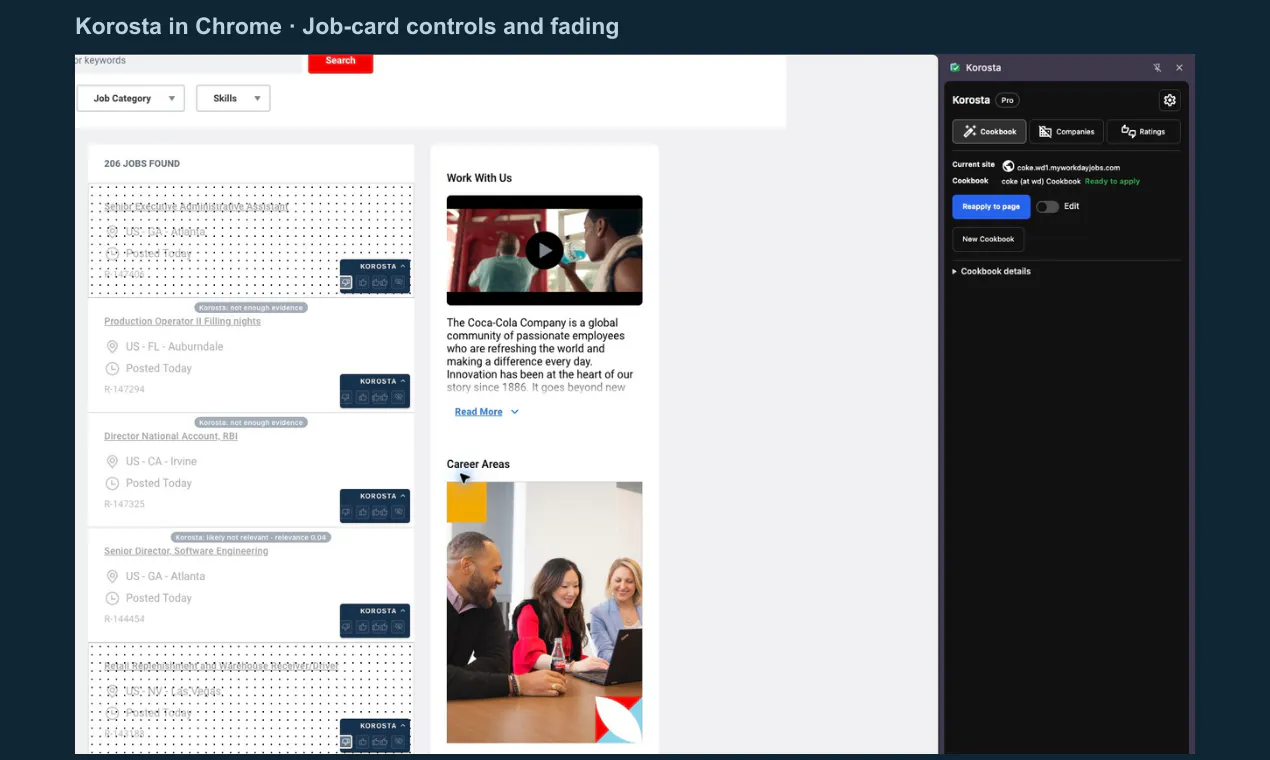Click the likely not relevant badge

tap(251, 538)
